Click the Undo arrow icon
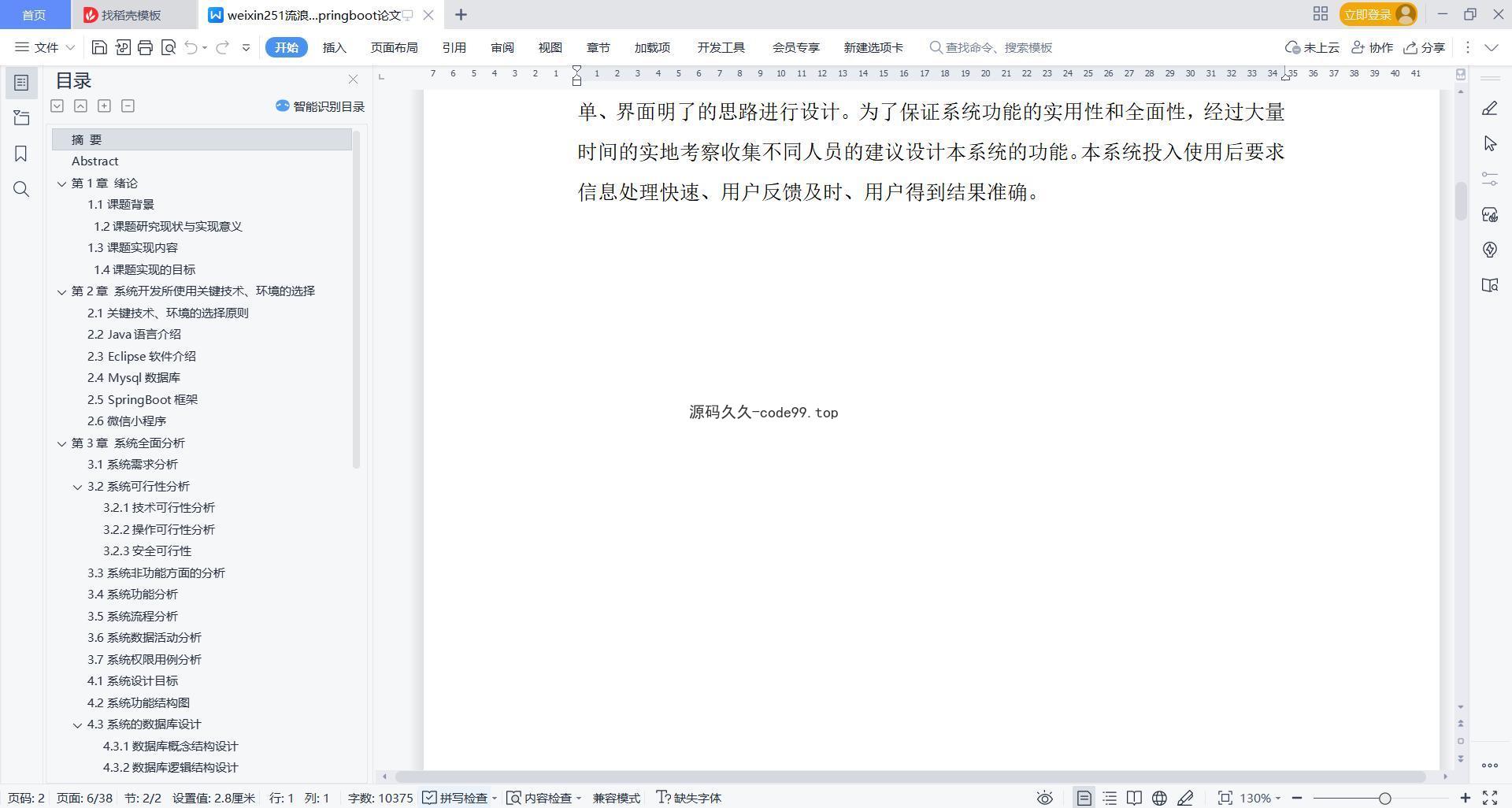Image resolution: width=1512 pixels, height=808 pixels. 191,47
